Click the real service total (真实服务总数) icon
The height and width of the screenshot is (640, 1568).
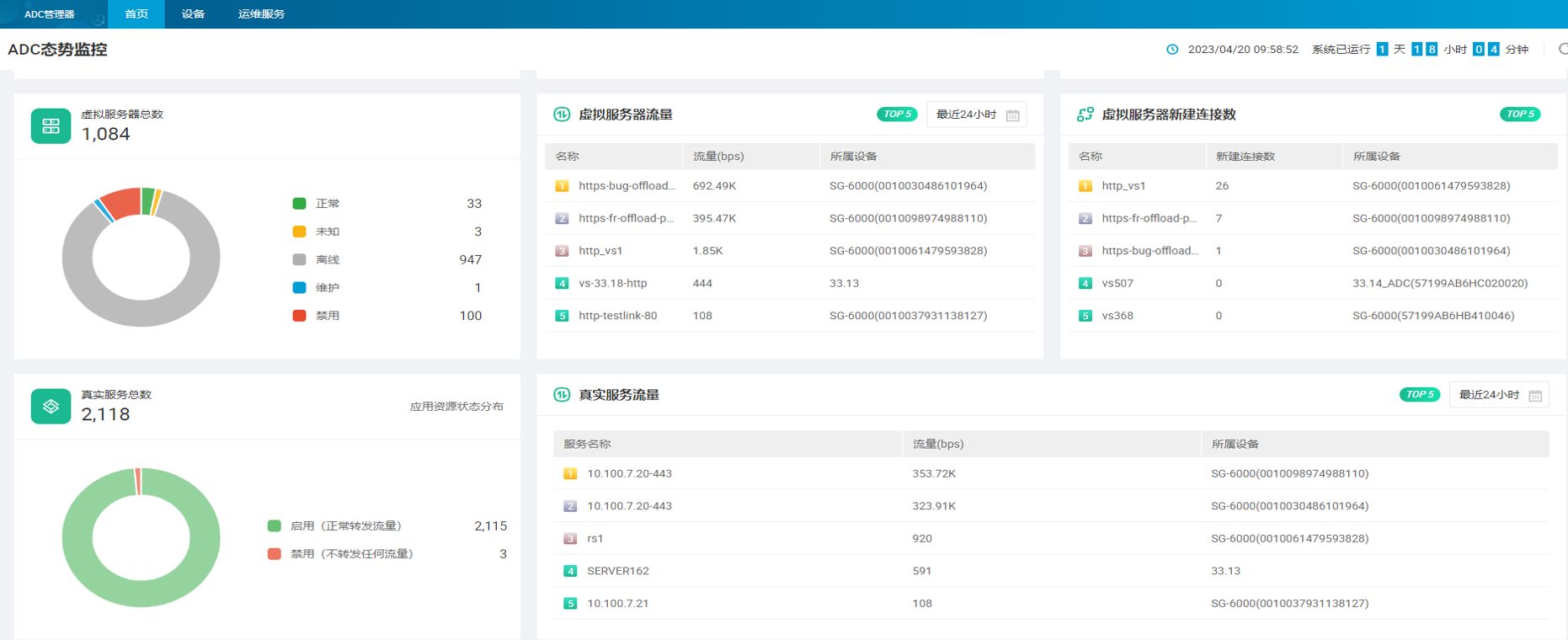(51, 407)
